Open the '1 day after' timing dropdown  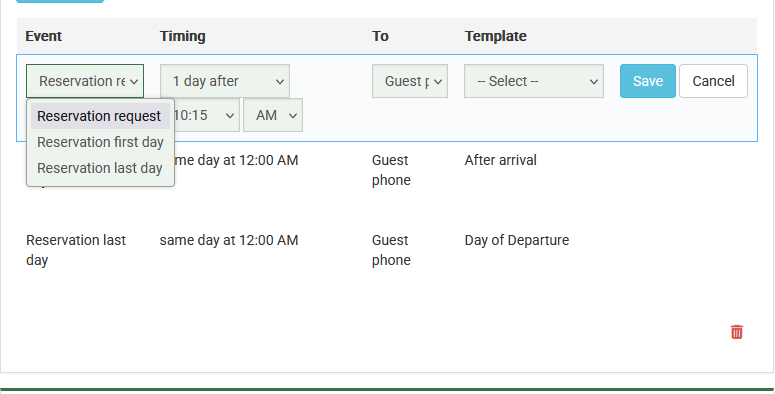point(225,81)
